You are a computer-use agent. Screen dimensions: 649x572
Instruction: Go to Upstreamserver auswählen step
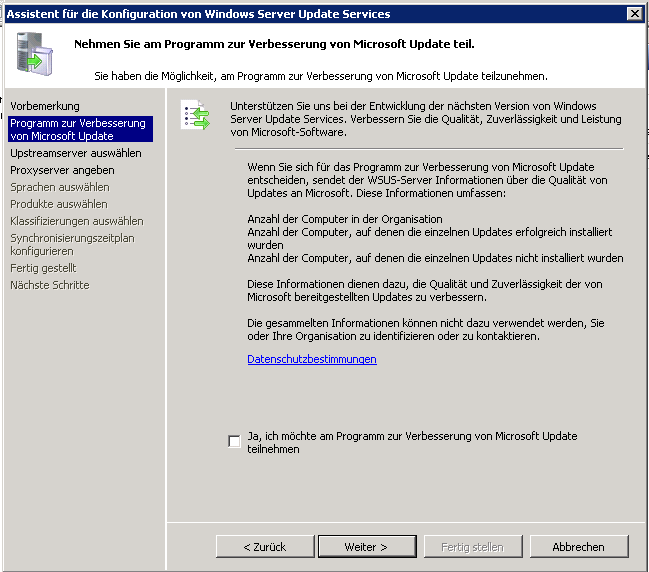(76, 154)
